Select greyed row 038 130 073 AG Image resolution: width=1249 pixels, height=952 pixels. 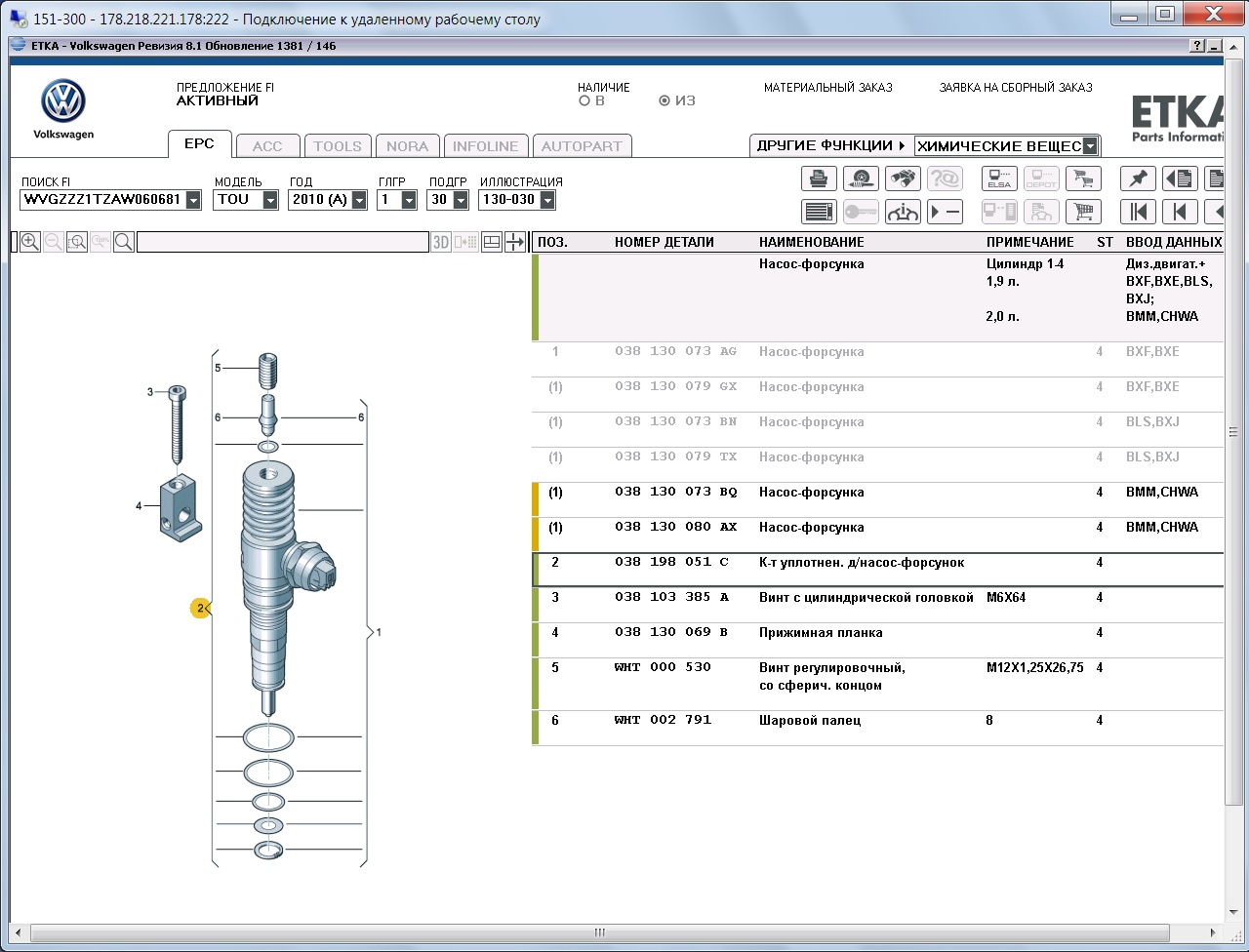point(878,359)
